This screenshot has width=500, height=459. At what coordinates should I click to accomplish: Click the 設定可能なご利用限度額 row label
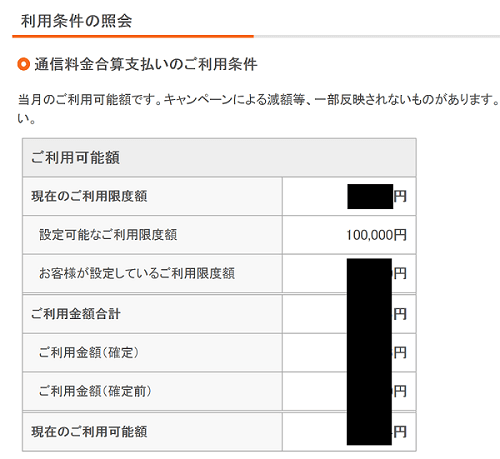(108, 235)
